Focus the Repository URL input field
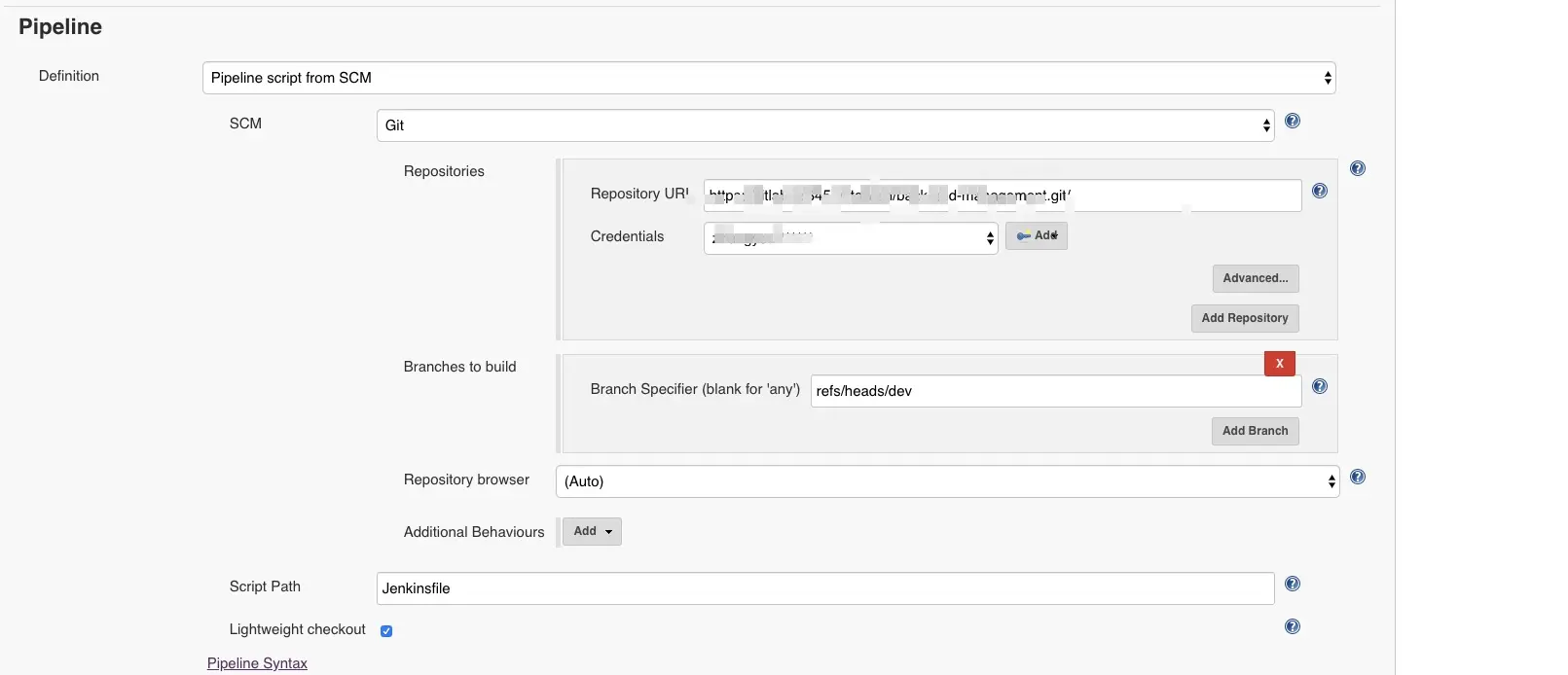 coord(1003,195)
